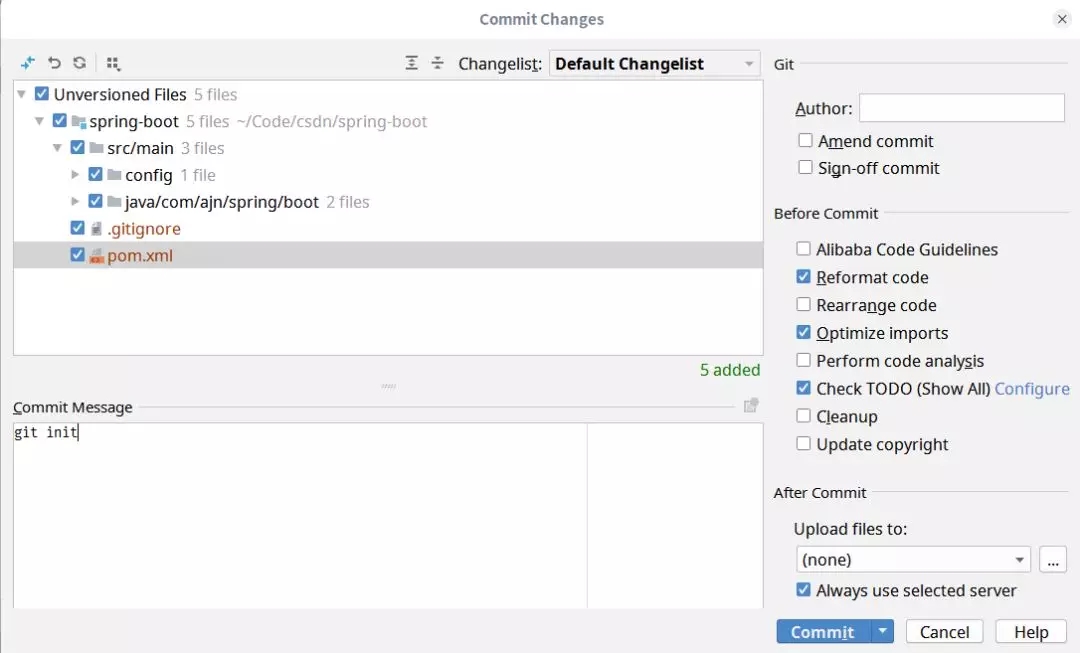Click the Author input field

point(962,108)
